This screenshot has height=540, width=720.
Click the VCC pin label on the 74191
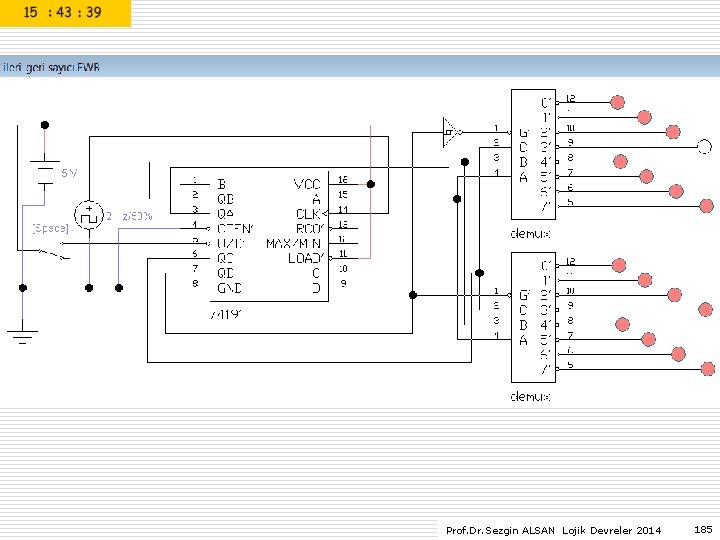point(307,185)
